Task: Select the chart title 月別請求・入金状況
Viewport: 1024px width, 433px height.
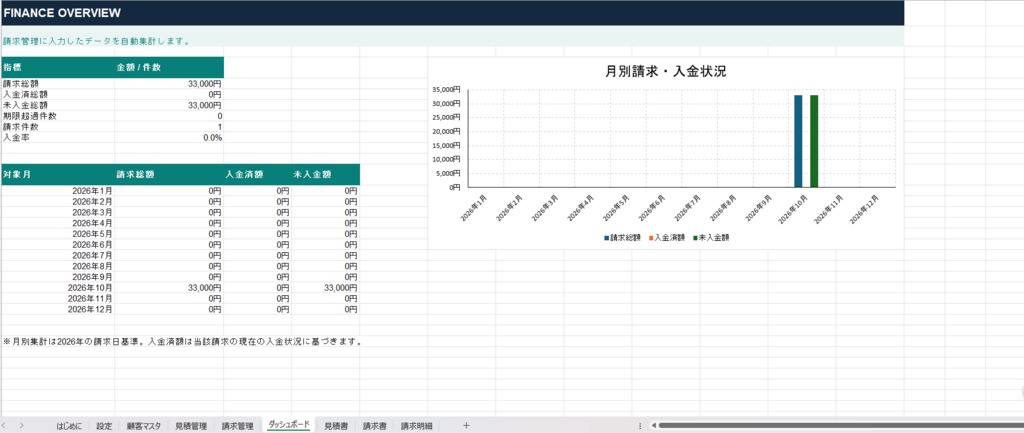Action: 665,72
